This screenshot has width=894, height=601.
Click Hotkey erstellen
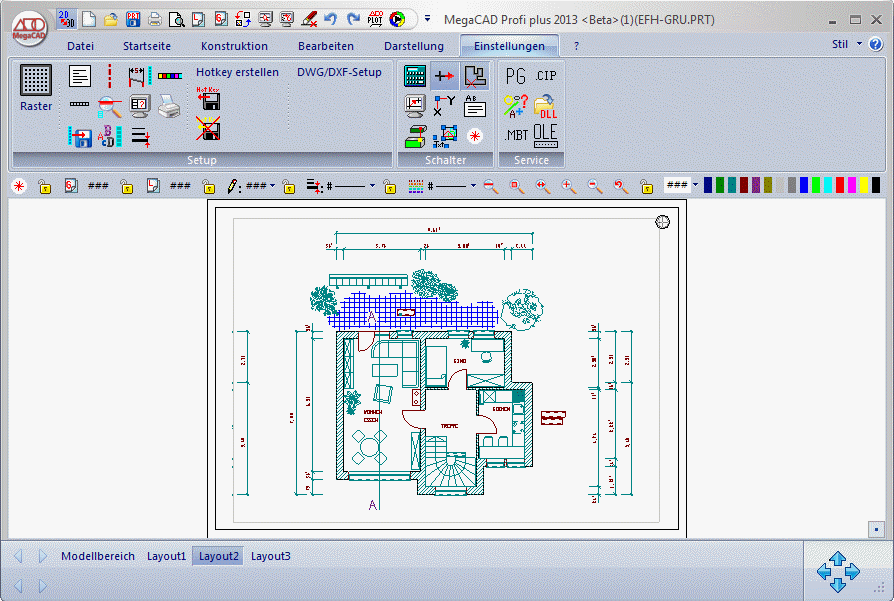click(237, 72)
